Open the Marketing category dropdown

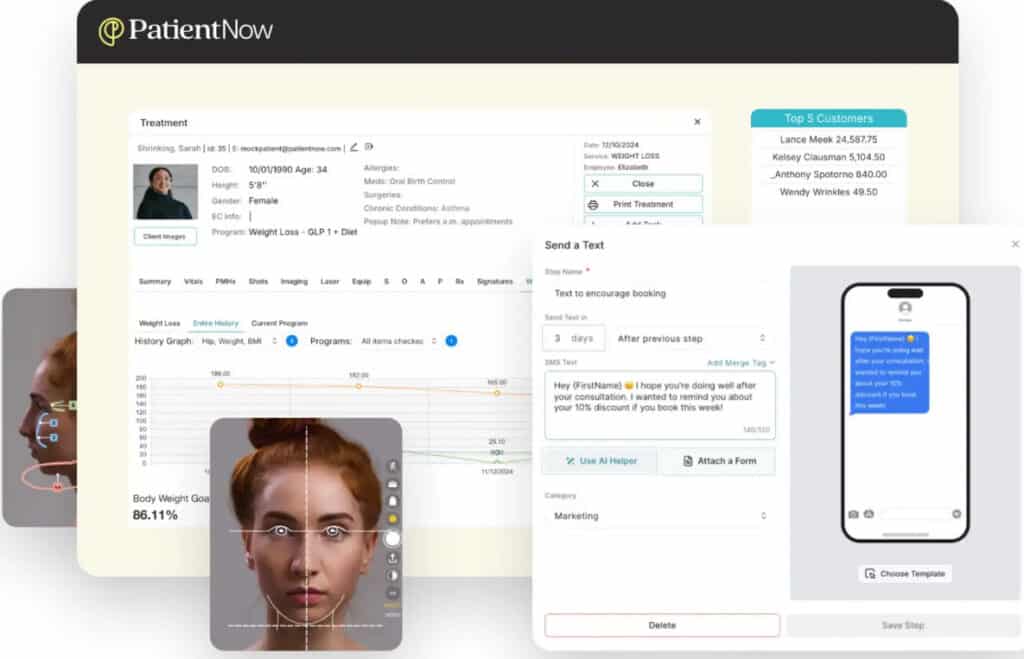(660, 516)
